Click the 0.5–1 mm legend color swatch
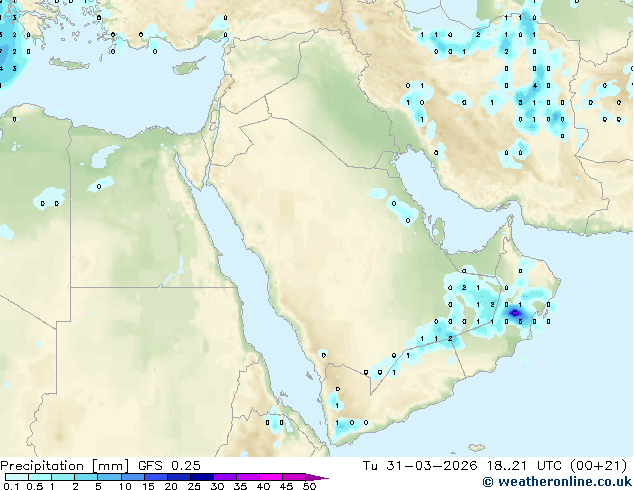 (x=40, y=477)
